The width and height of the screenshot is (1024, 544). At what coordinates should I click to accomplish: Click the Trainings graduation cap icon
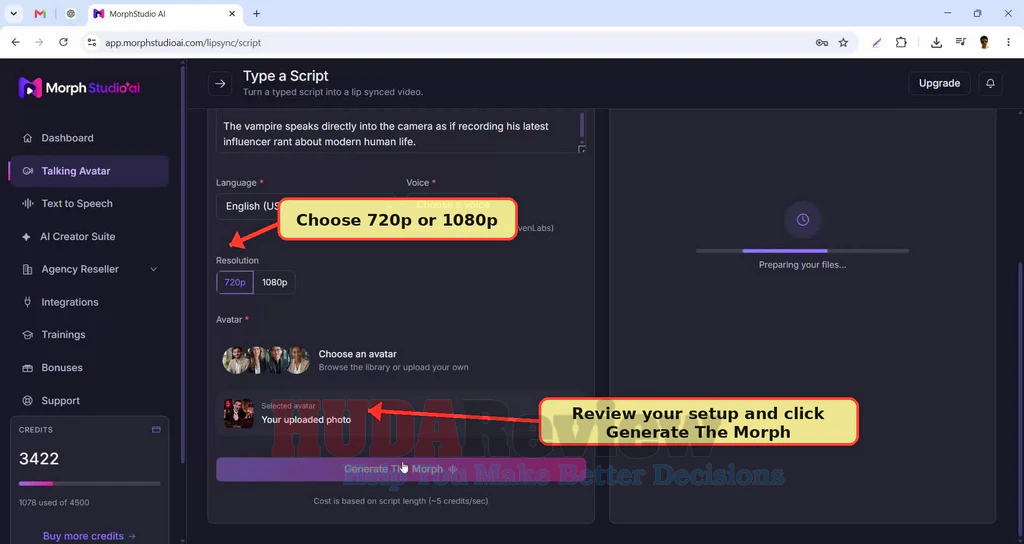27,334
